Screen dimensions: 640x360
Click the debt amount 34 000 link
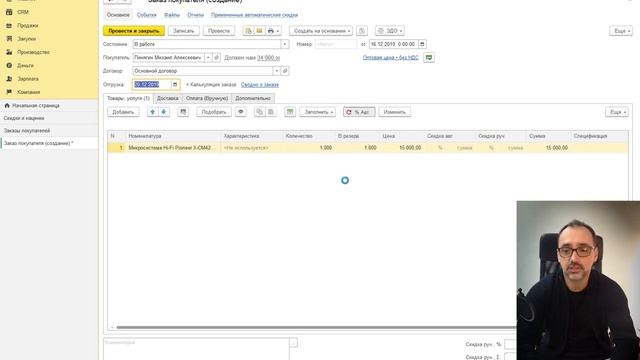click(x=268, y=58)
